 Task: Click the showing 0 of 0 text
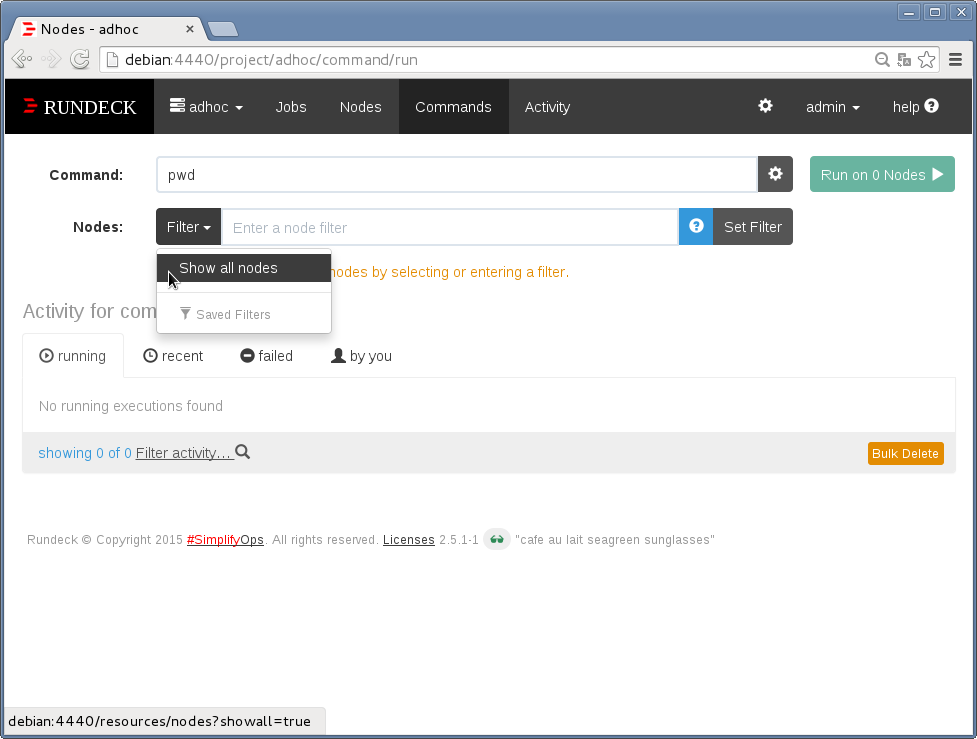(x=85, y=453)
